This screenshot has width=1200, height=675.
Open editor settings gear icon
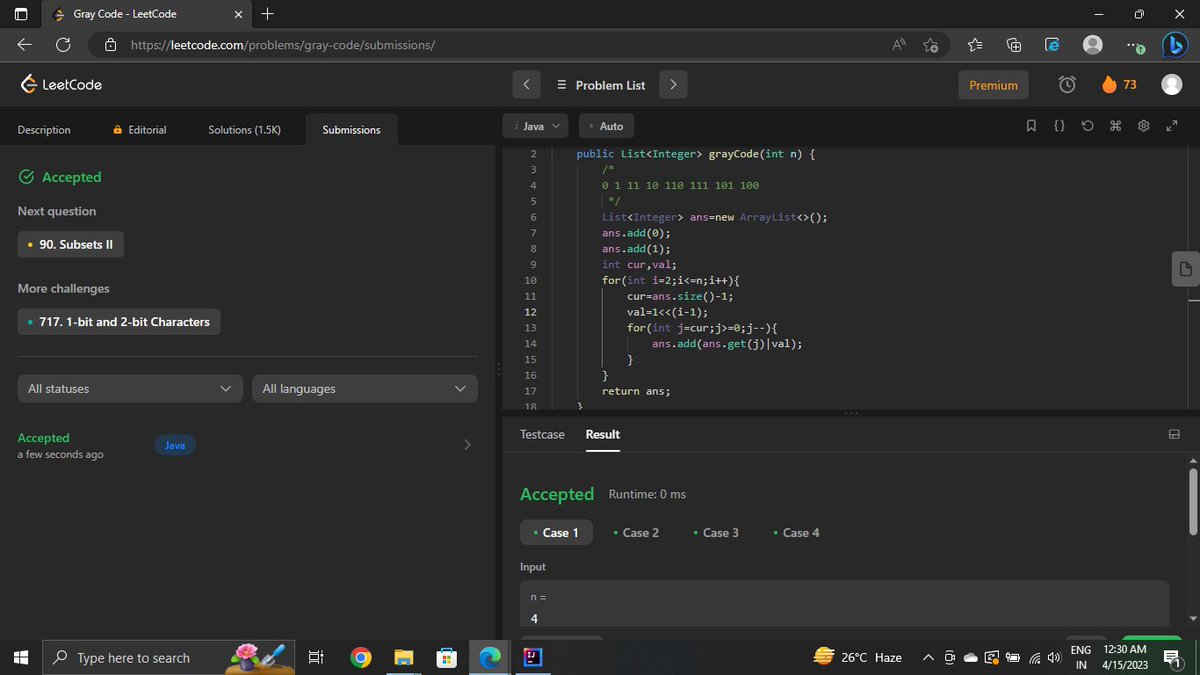tap(1144, 126)
